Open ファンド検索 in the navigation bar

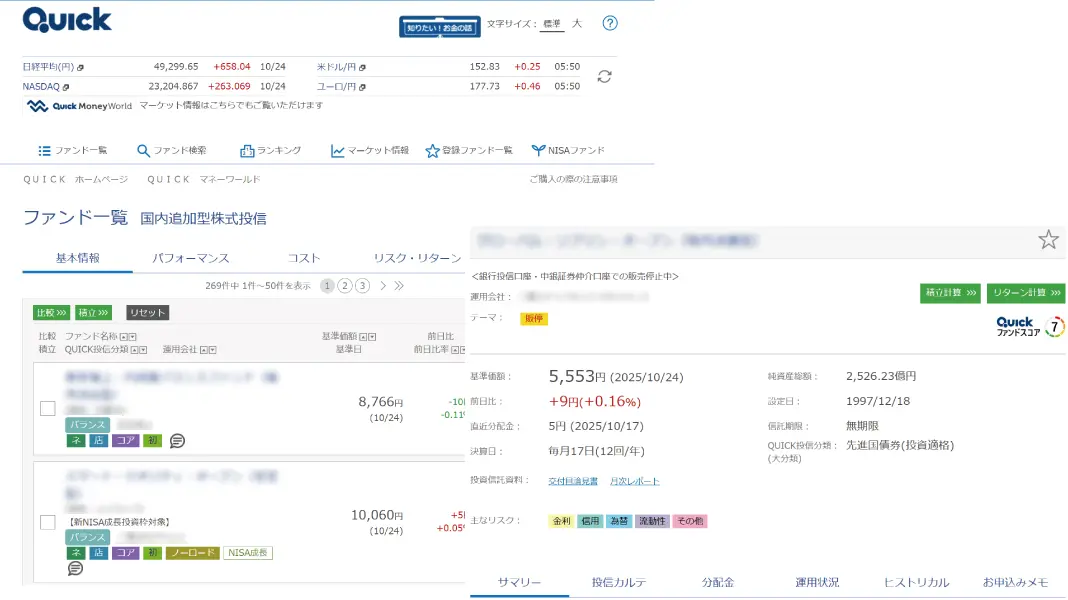point(172,151)
